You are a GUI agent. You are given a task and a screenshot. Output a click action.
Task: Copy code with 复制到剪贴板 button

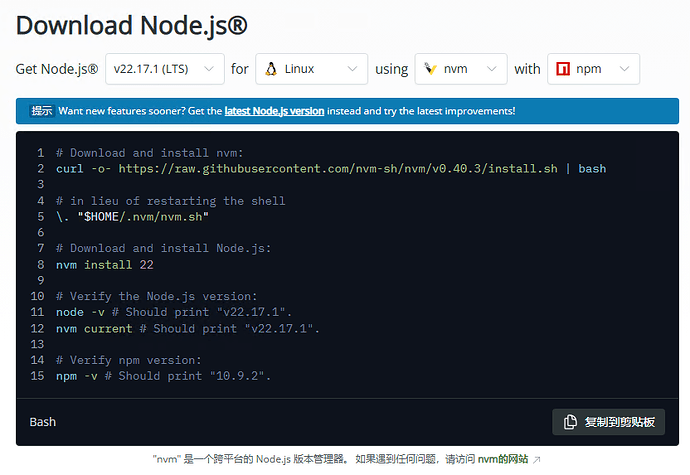(x=608, y=422)
